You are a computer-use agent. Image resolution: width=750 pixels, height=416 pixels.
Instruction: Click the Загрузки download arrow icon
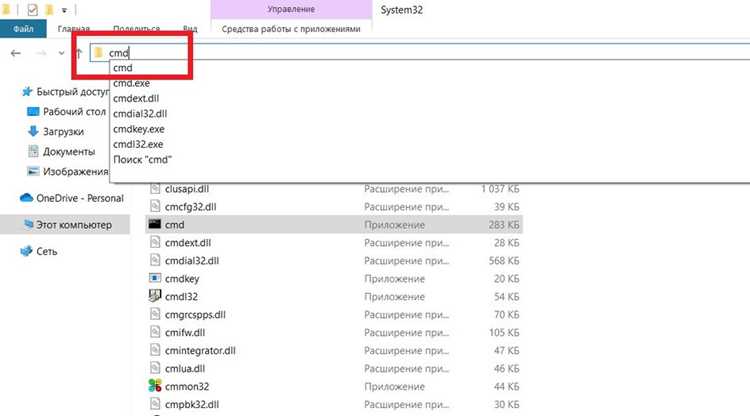[x=33, y=131]
